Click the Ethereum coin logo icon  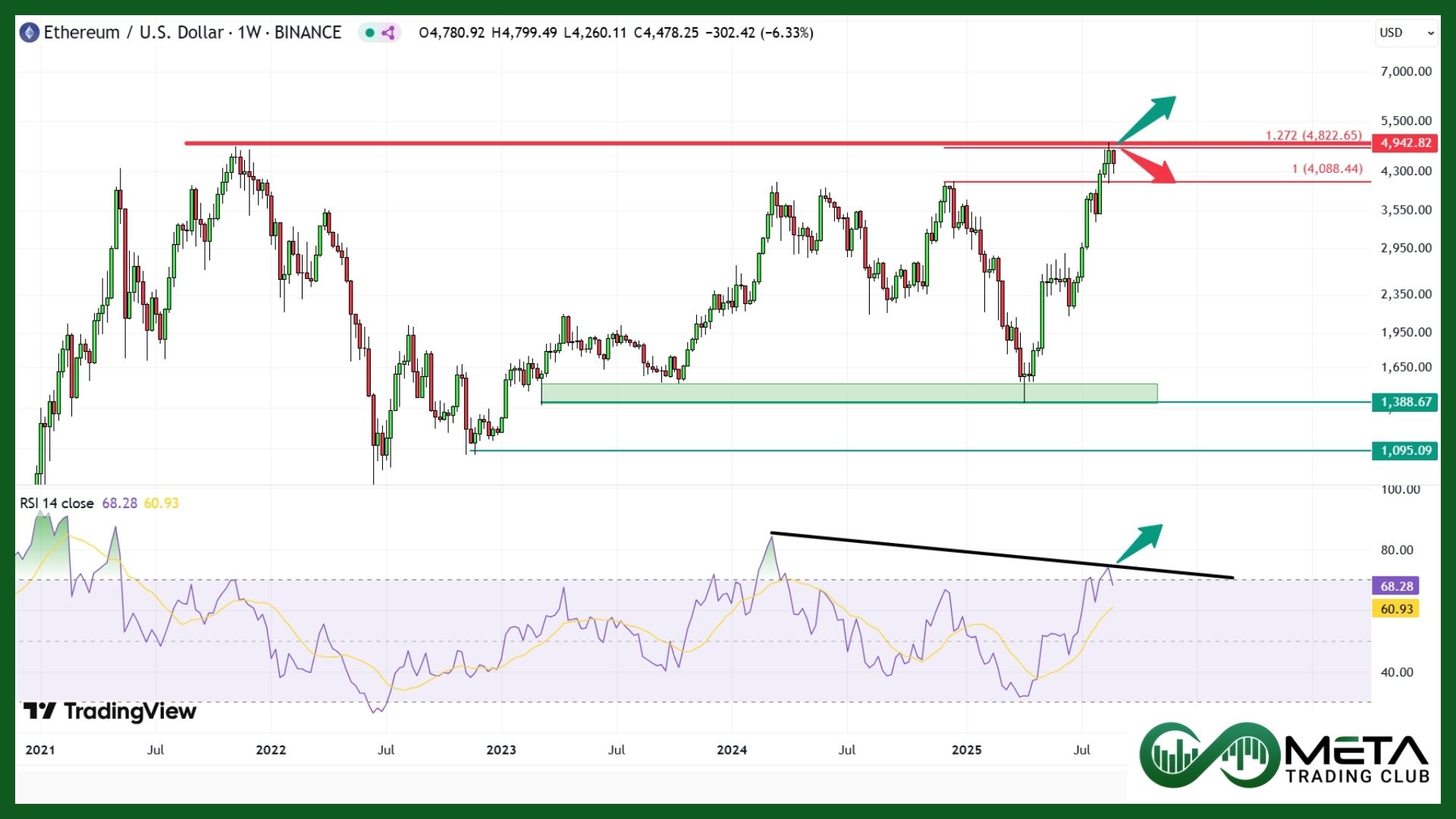pyautogui.click(x=29, y=33)
